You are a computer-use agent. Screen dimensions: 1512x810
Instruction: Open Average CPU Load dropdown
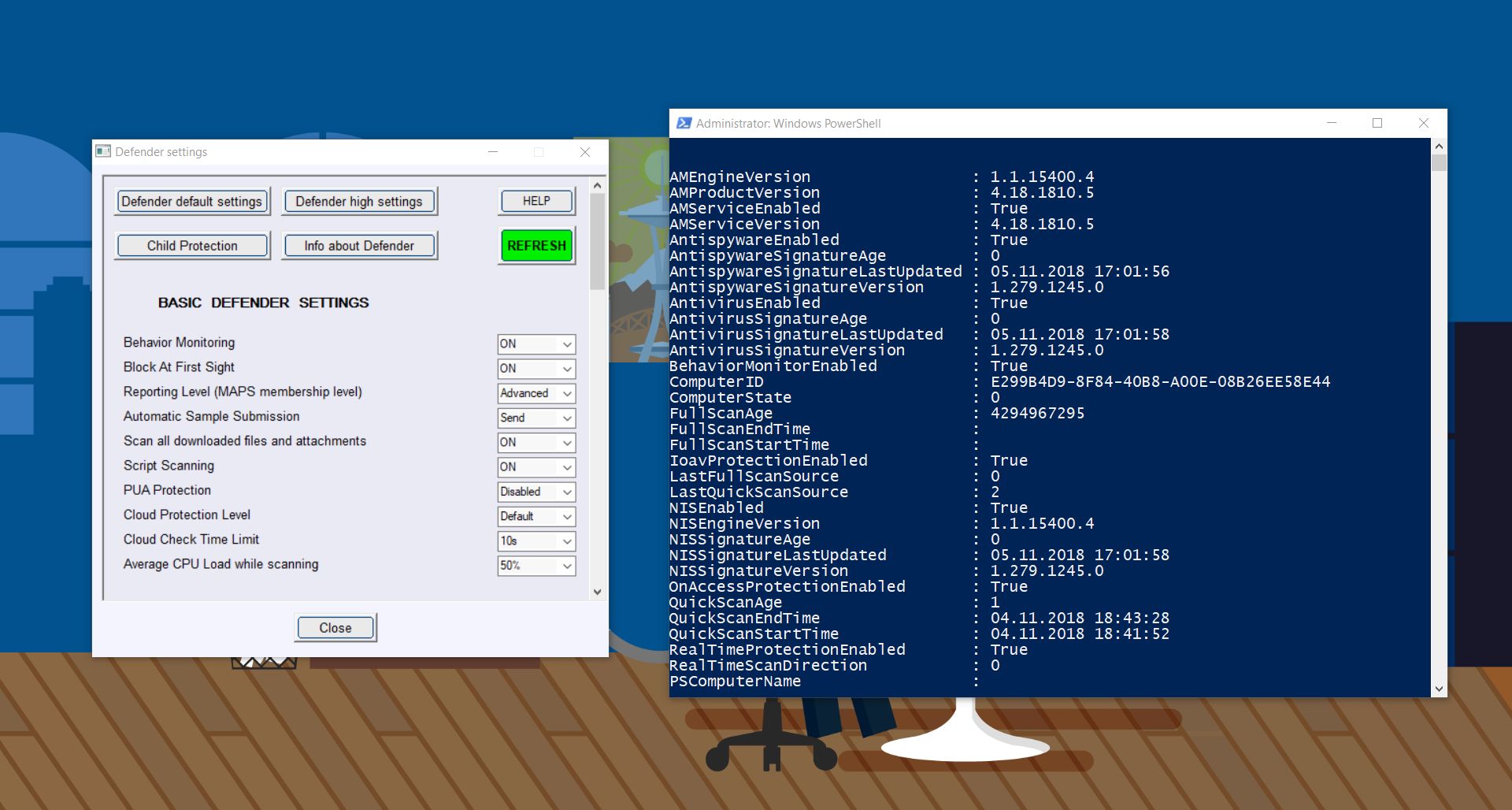coord(536,566)
